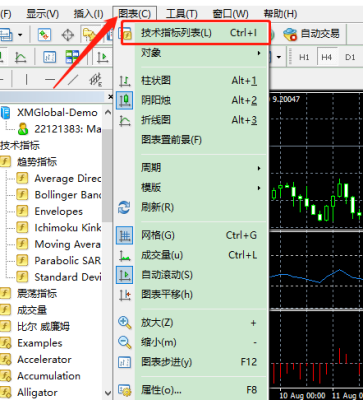Click the chart step toolbar icon
Viewport: 363px width, 400px height.
pyautogui.click(x=50, y=57)
